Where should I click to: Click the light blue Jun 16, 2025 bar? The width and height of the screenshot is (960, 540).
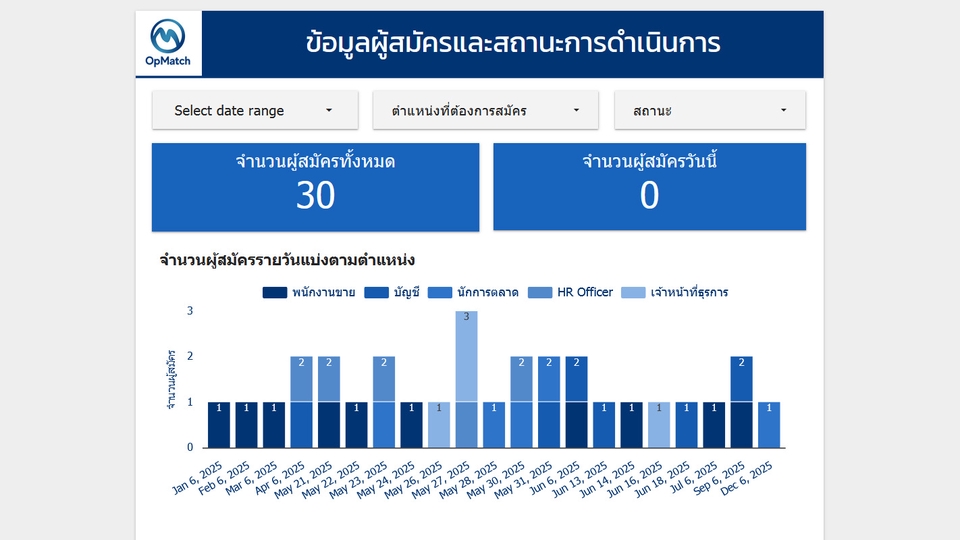point(659,424)
